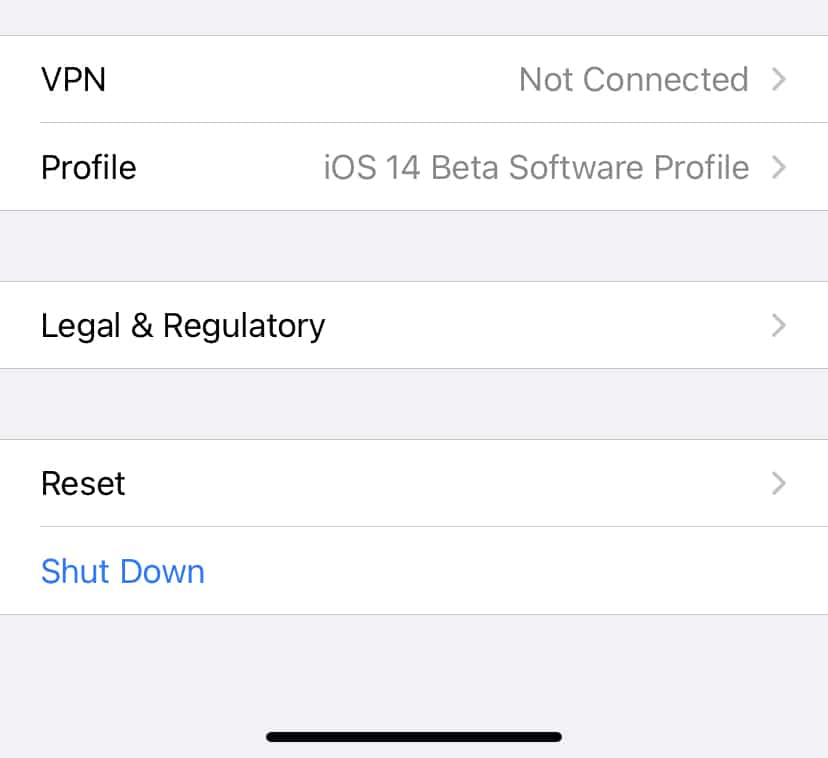Tap the Reset row's chevron arrow
The width and height of the screenshot is (828, 758).
point(779,484)
